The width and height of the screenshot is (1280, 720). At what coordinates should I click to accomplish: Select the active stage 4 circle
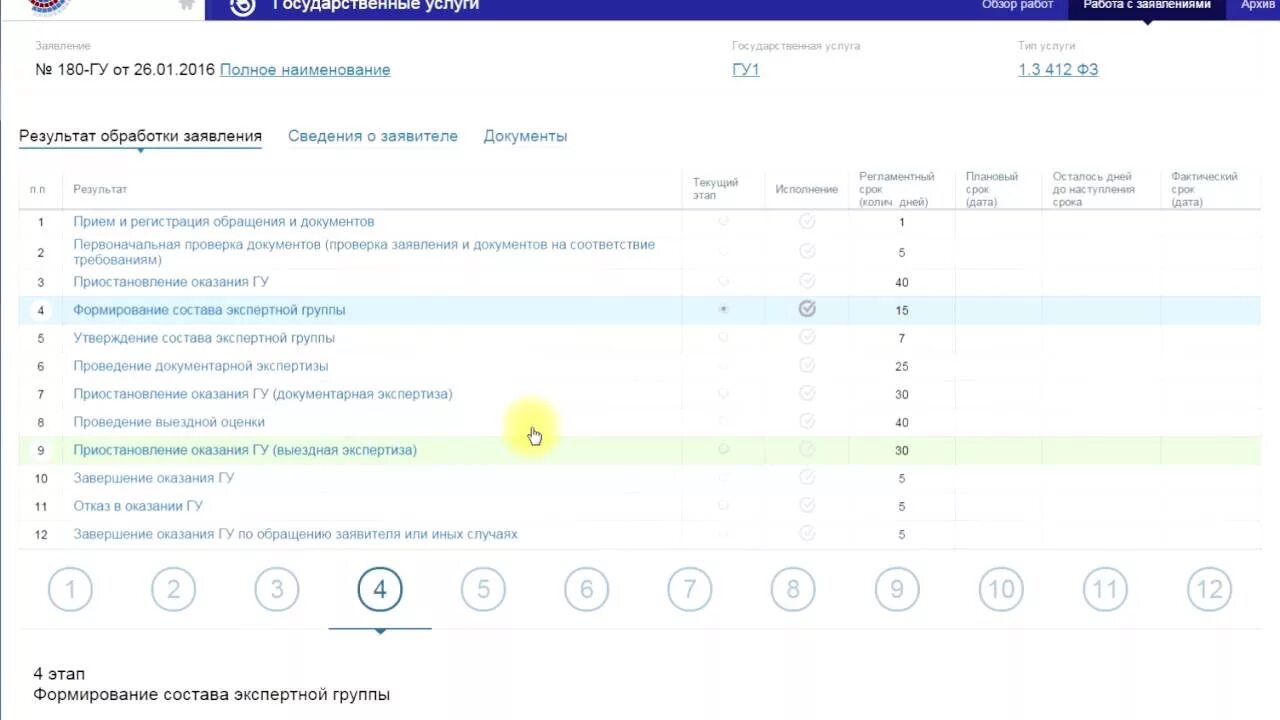(x=380, y=590)
